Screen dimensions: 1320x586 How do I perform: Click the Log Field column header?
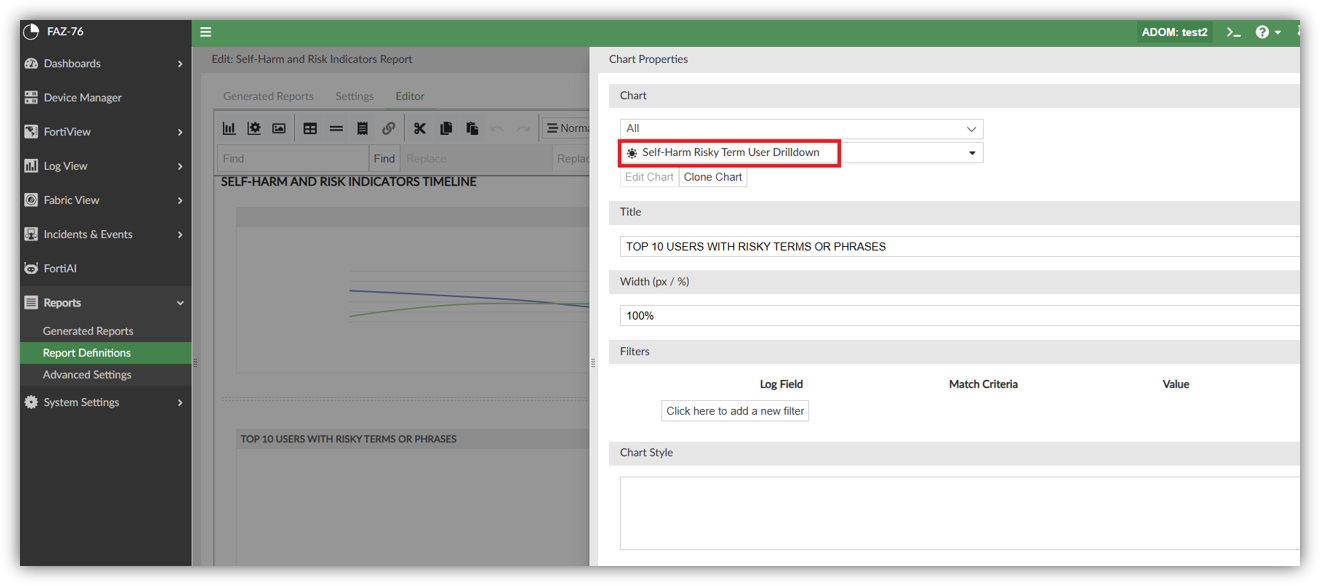pyautogui.click(x=781, y=384)
